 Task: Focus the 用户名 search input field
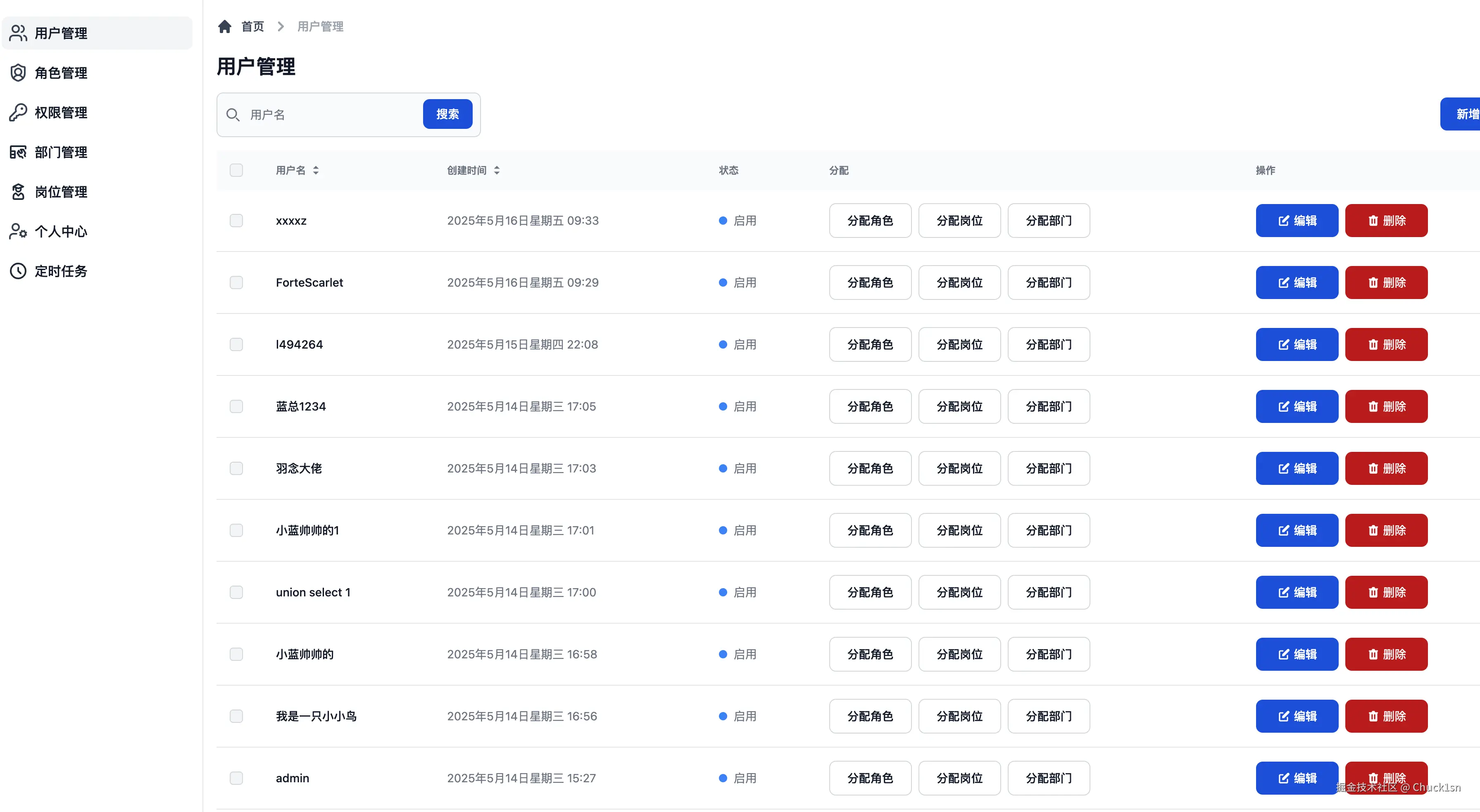click(x=333, y=115)
